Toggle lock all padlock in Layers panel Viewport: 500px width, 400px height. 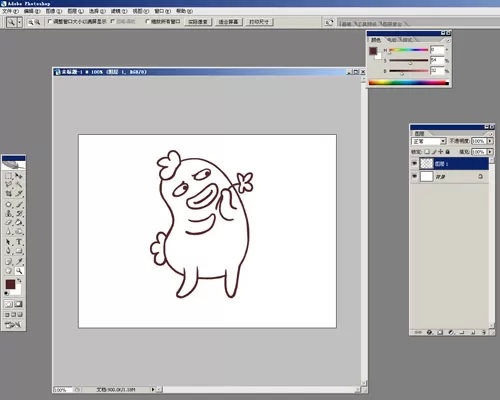[448, 152]
